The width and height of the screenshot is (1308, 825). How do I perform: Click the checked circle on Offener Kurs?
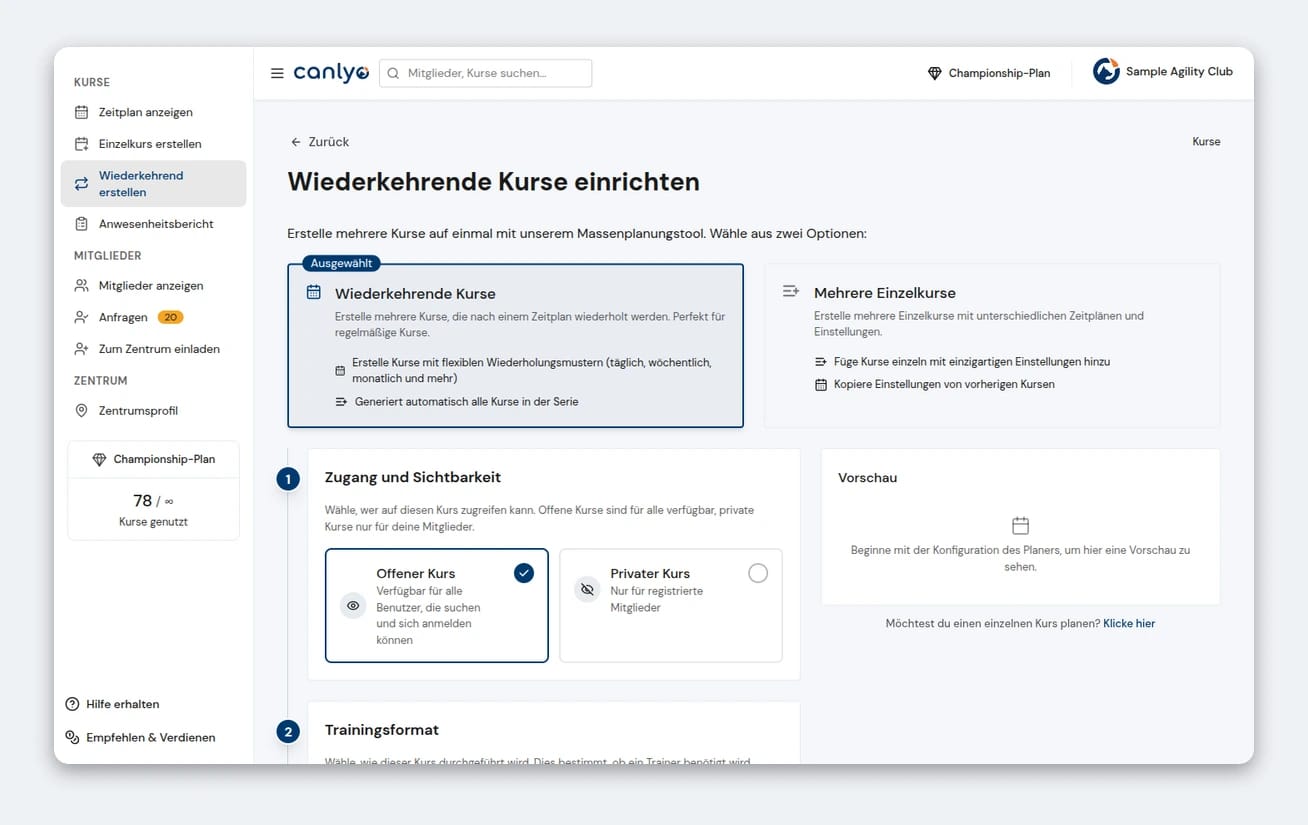coord(524,573)
